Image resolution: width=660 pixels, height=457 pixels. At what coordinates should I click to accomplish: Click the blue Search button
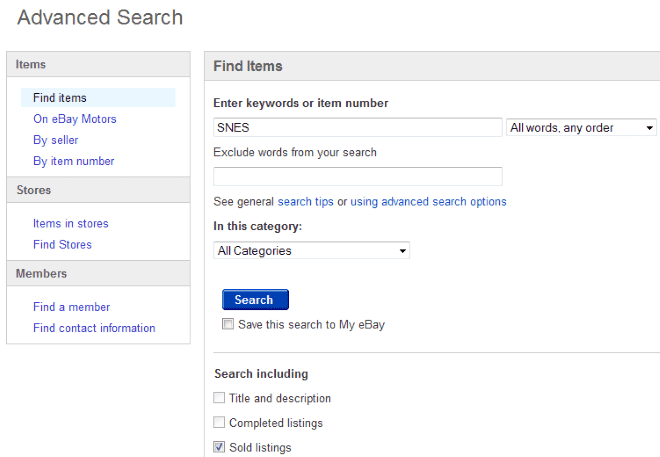pyautogui.click(x=255, y=300)
